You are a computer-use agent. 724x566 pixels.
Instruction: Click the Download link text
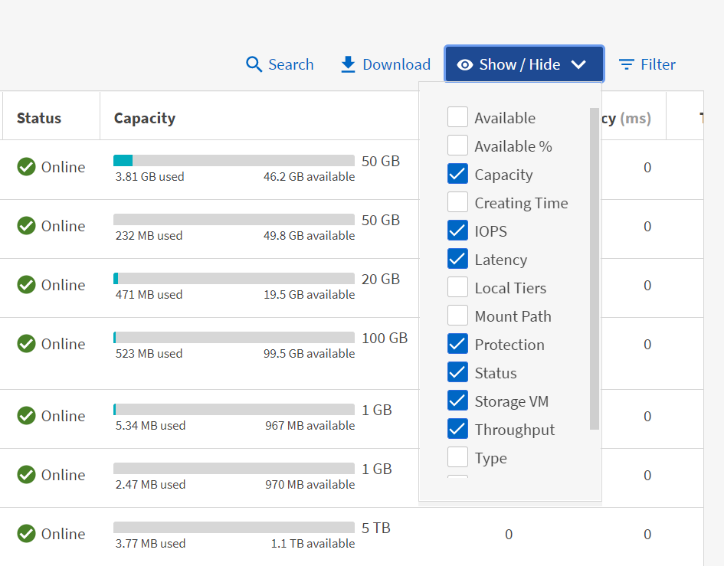tap(397, 65)
